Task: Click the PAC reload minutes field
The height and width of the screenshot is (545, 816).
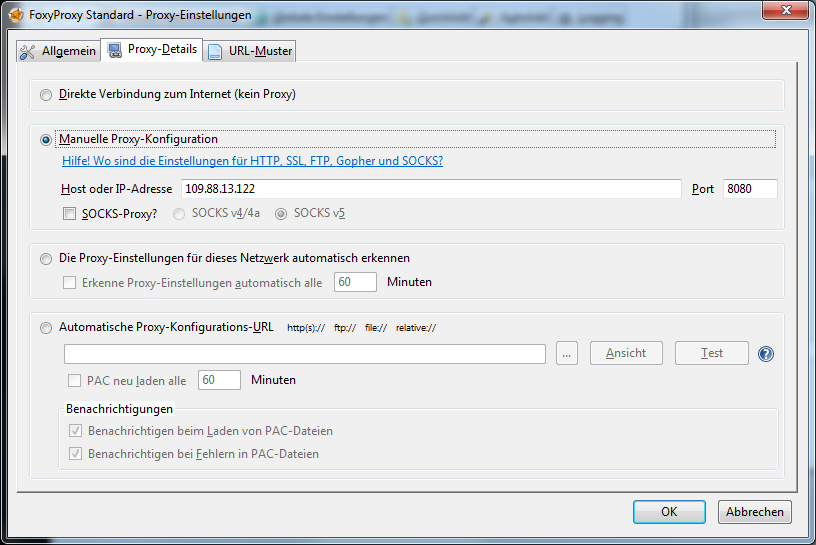Action: pos(219,380)
